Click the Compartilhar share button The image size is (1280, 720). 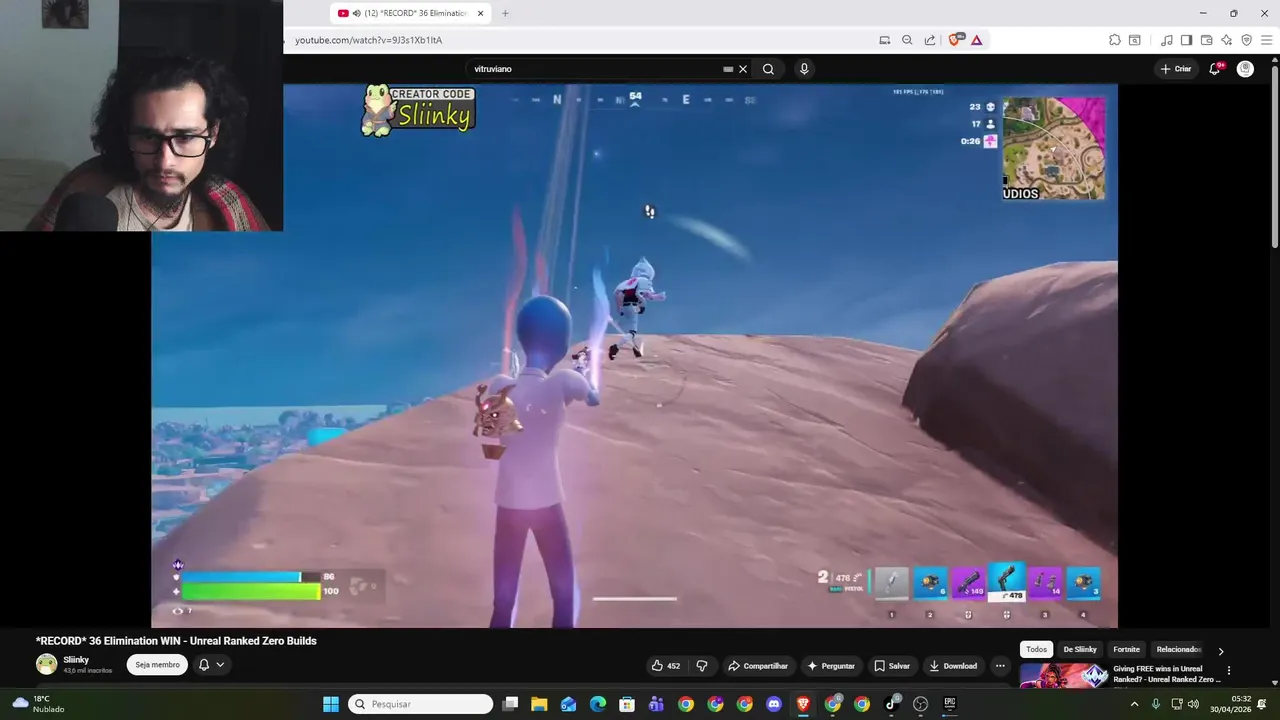click(758, 666)
